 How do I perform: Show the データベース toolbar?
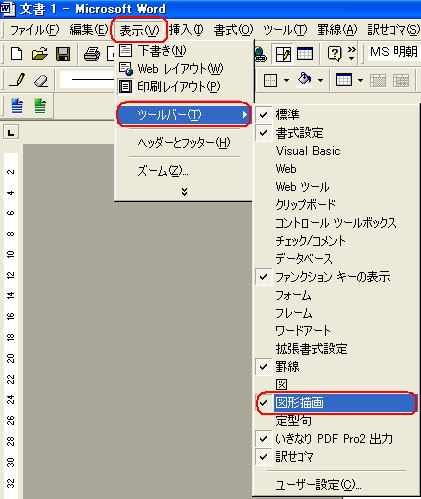click(337, 259)
